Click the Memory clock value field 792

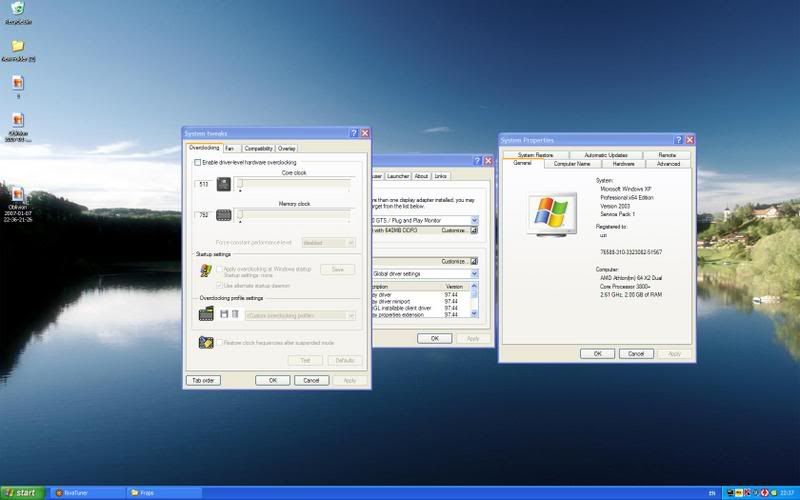[x=204, y=215]
